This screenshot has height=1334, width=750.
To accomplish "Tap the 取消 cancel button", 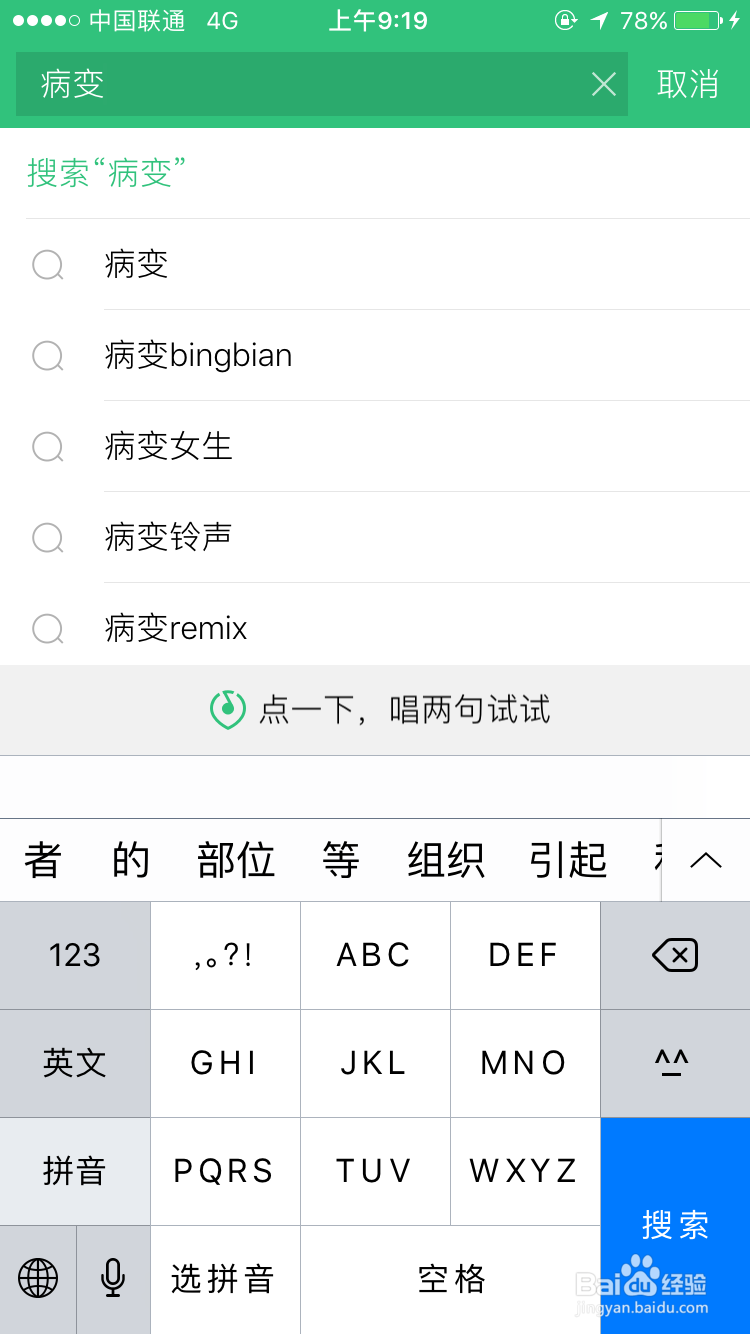I will (x=688, y=85).
